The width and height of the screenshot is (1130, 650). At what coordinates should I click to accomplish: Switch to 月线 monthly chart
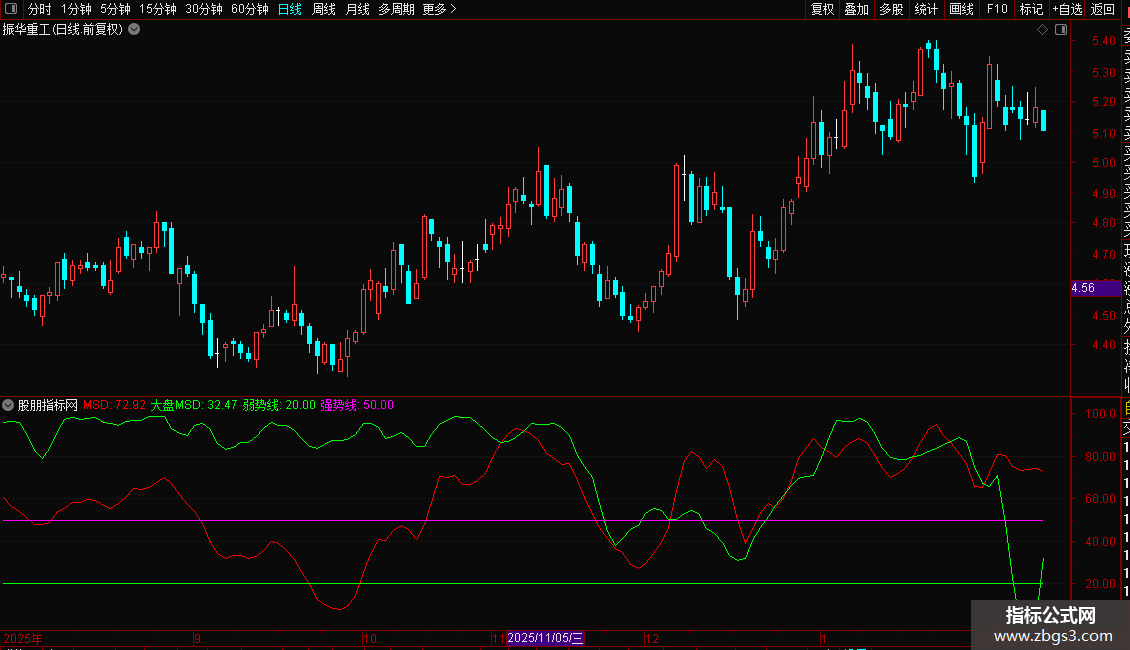pyautogui.click(x=357, y=9)
